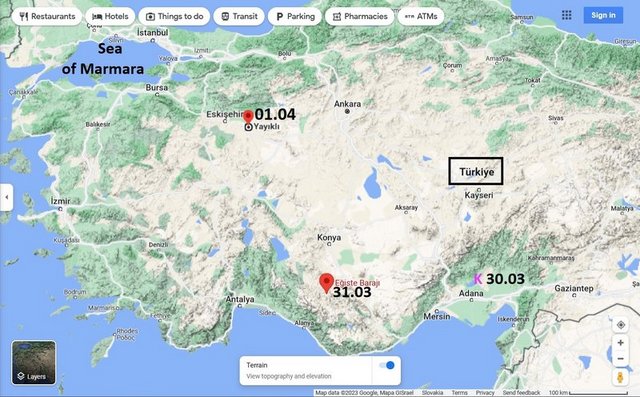This screenshot has height=397, width=640.
Task: Click the Bursa city label
Action: point(157,87)
